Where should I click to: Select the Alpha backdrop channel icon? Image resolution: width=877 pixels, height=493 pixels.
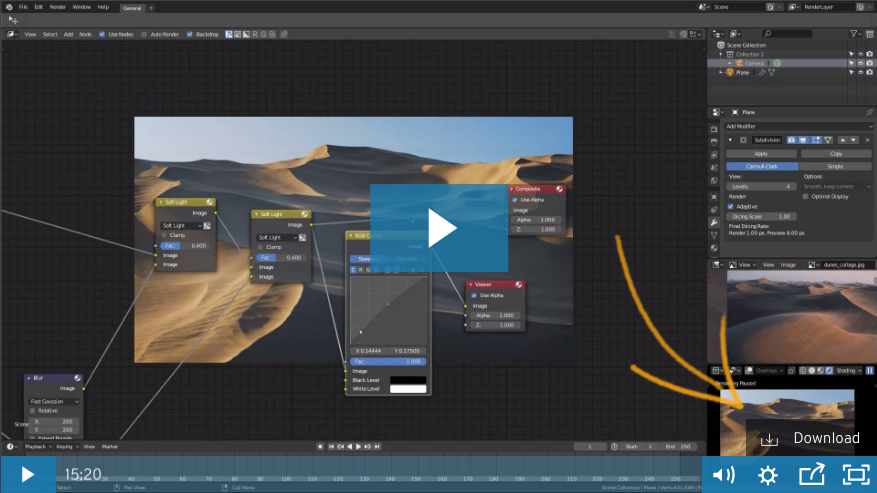coord(246,35)
